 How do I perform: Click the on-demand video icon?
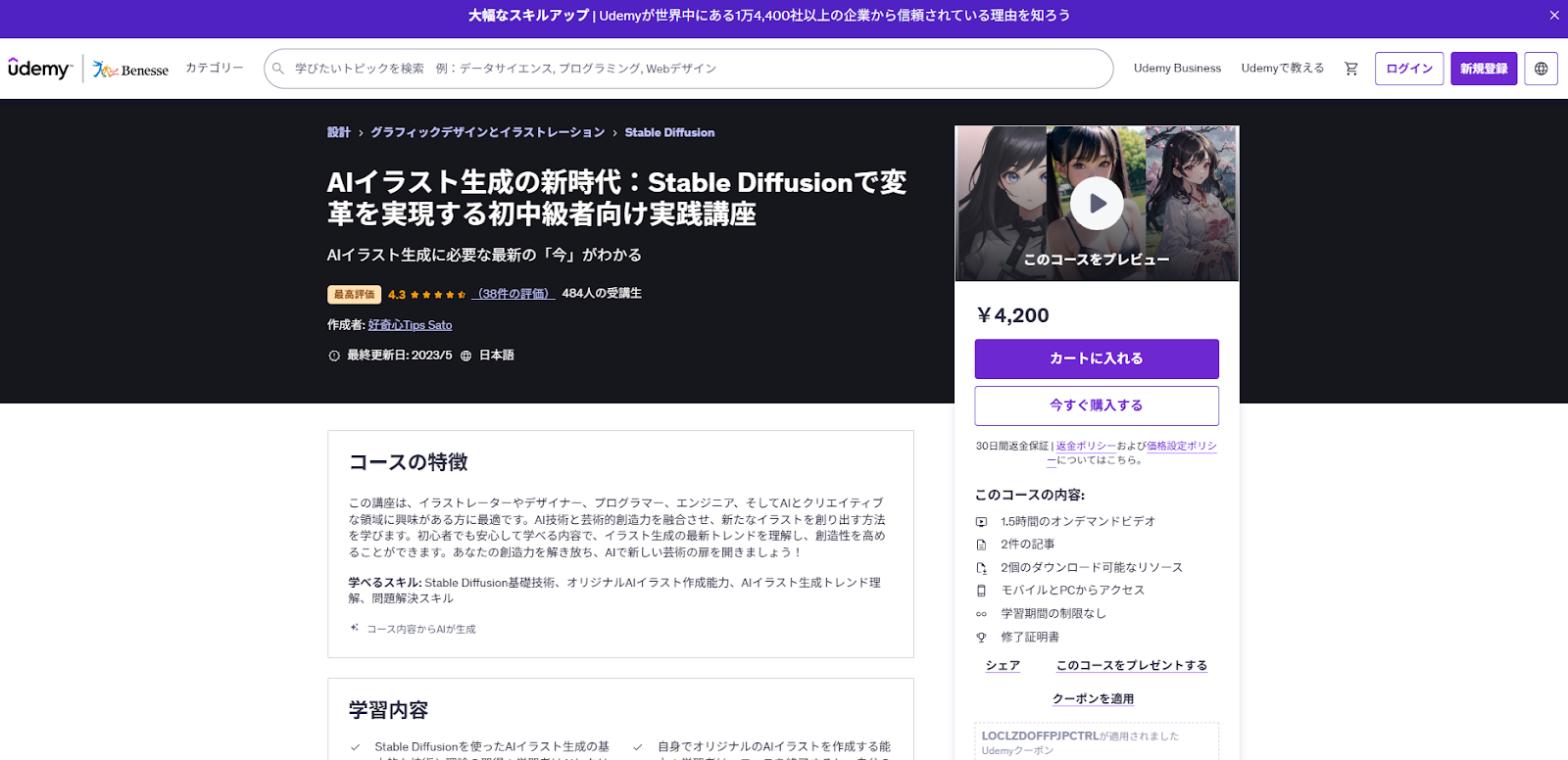[x=981, y=522]
